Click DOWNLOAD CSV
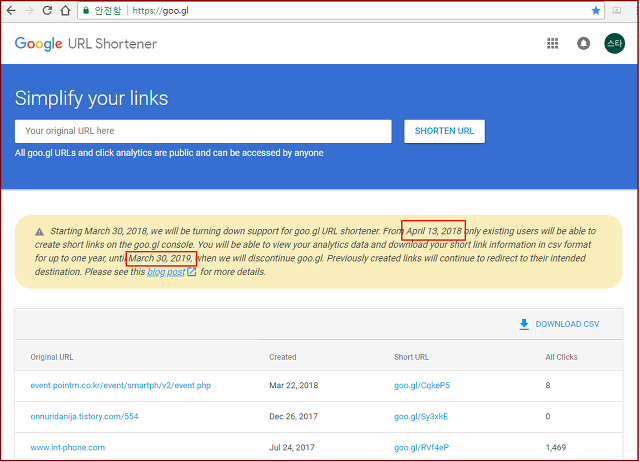This screenshot has width=640, height=462. (x=567, y=324)
